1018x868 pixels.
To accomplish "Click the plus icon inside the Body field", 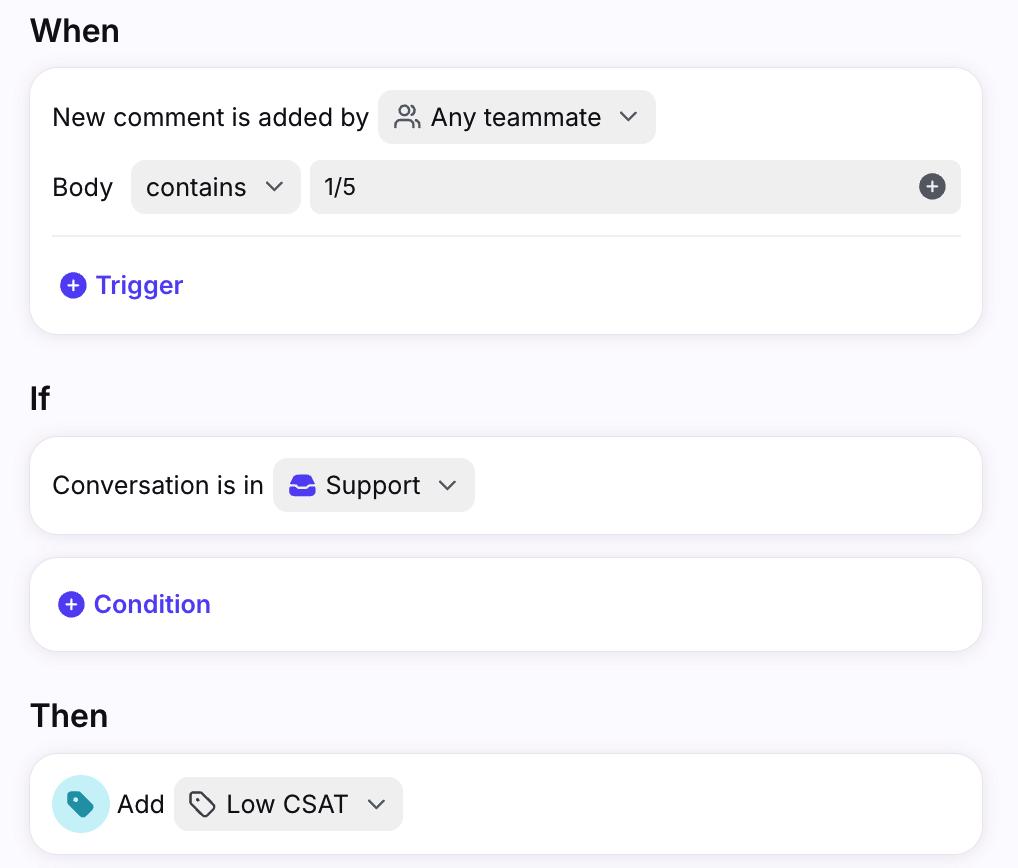I will (x=932, y=187).
